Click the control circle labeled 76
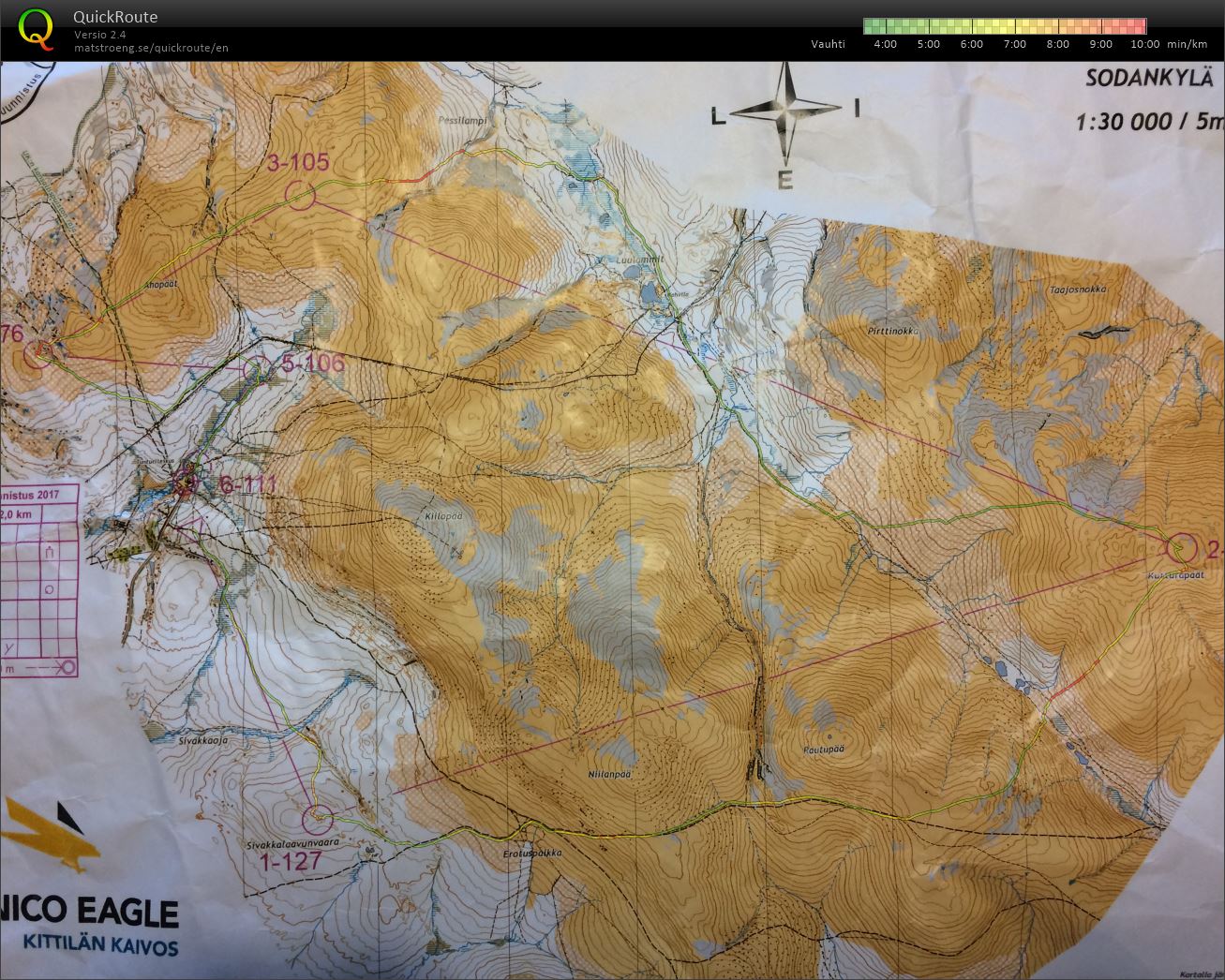 pos(38,354)
